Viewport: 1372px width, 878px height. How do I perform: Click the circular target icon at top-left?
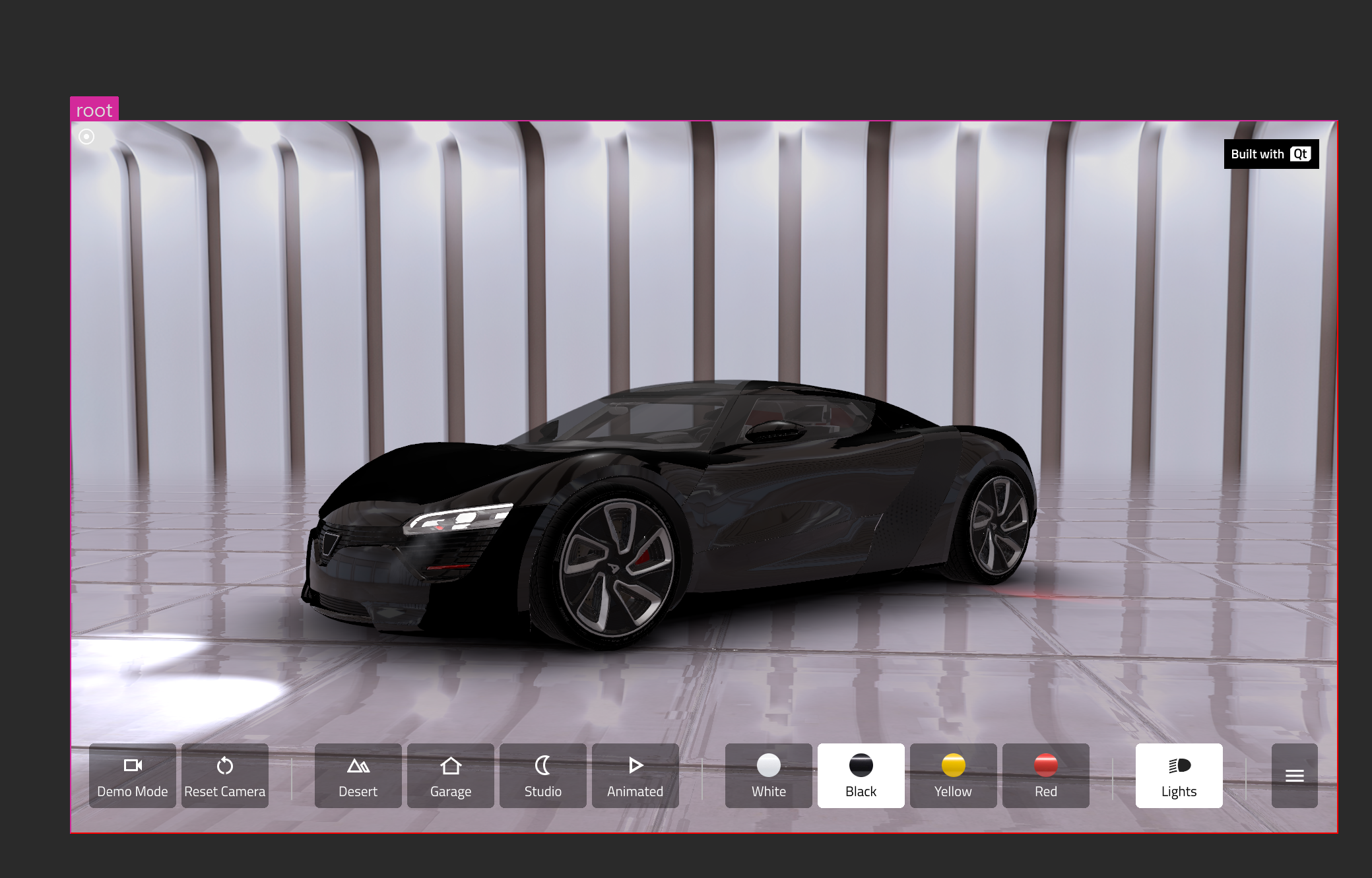click(x=86, y=137)
